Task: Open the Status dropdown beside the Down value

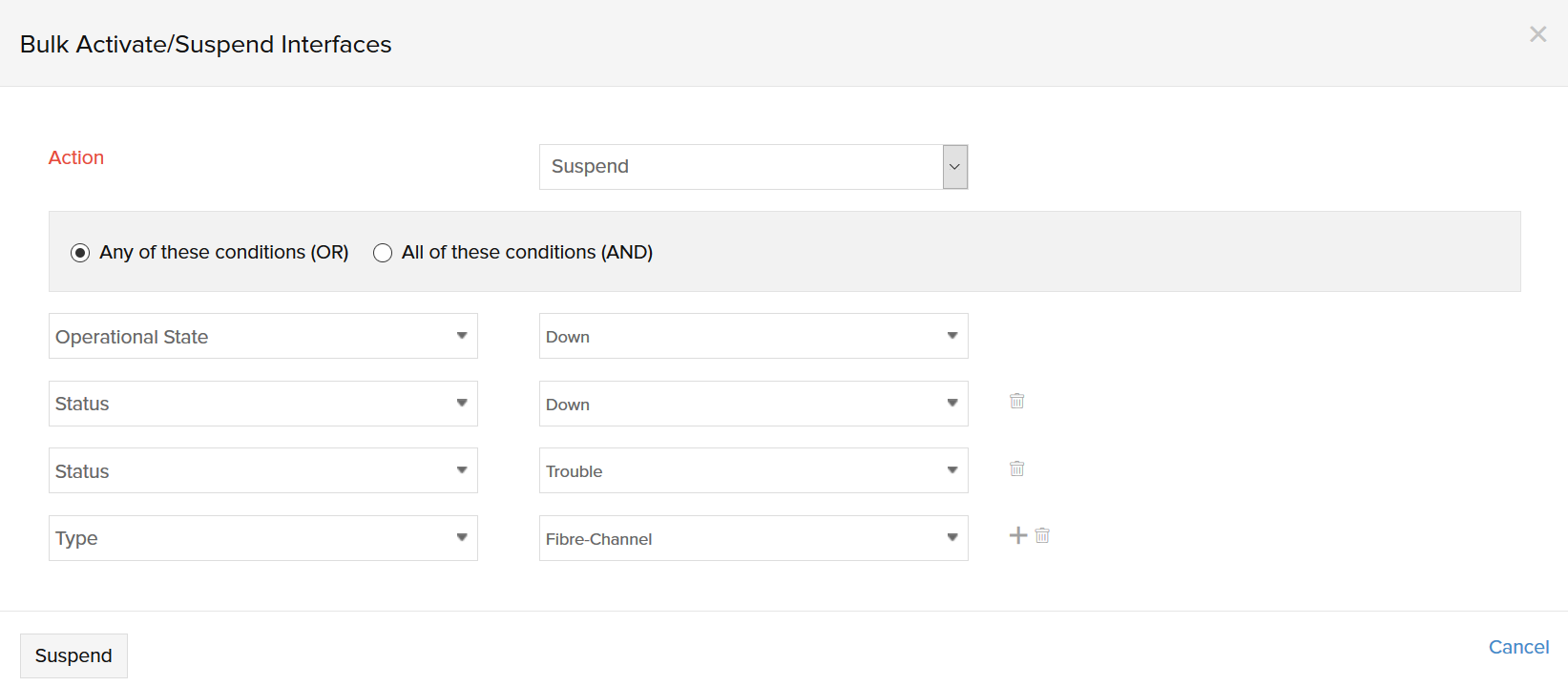Action: 262,404
